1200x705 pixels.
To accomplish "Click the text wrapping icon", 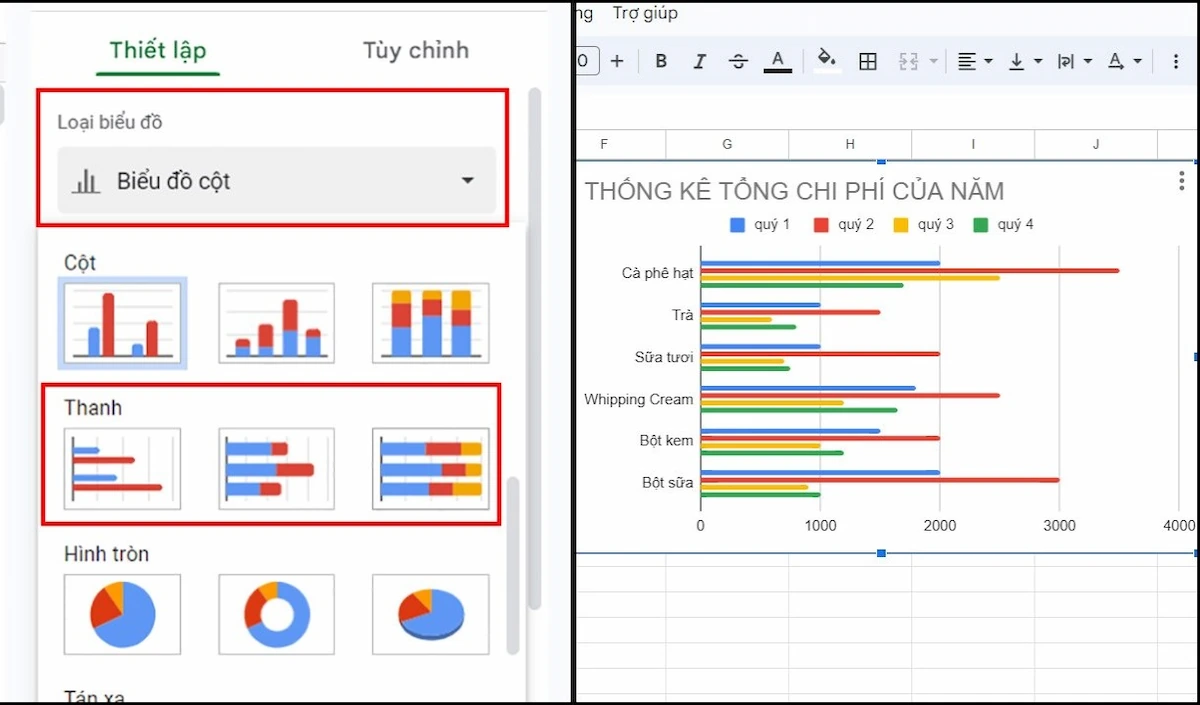I will point(1066,61).
